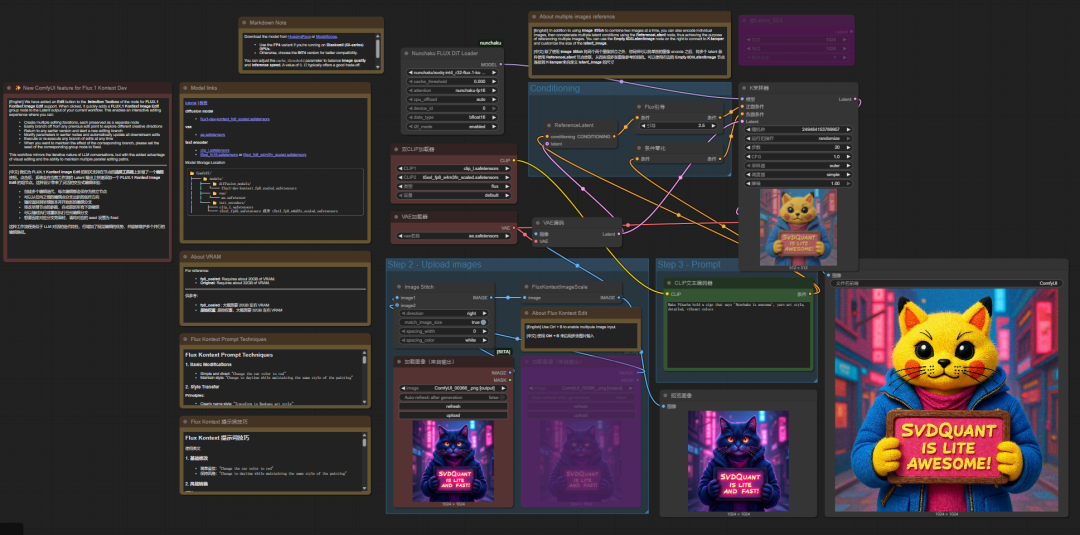
Task: Increase spacing_width 0 with its right arrow
Action: point(484,331)
